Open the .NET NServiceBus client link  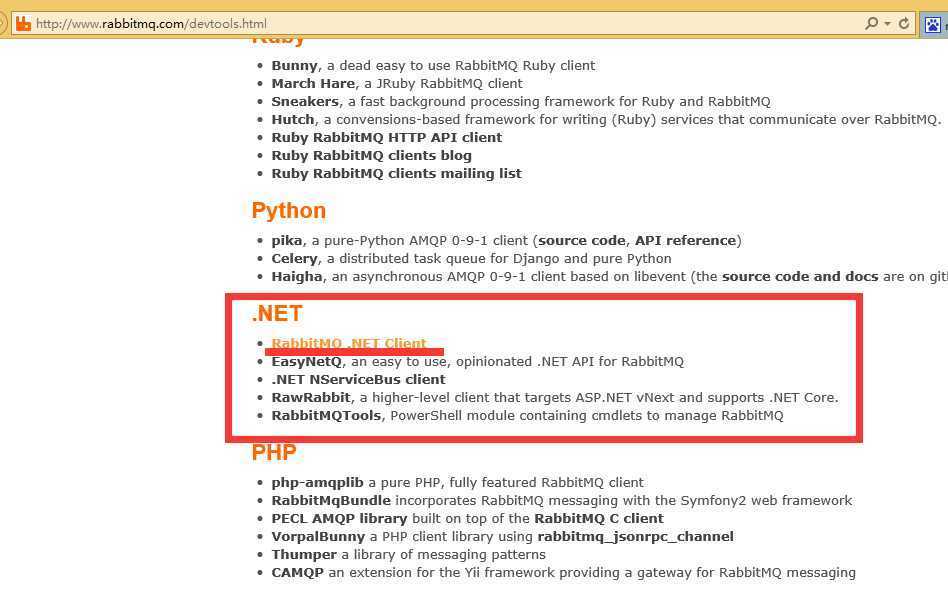click(x=359, y=380)
